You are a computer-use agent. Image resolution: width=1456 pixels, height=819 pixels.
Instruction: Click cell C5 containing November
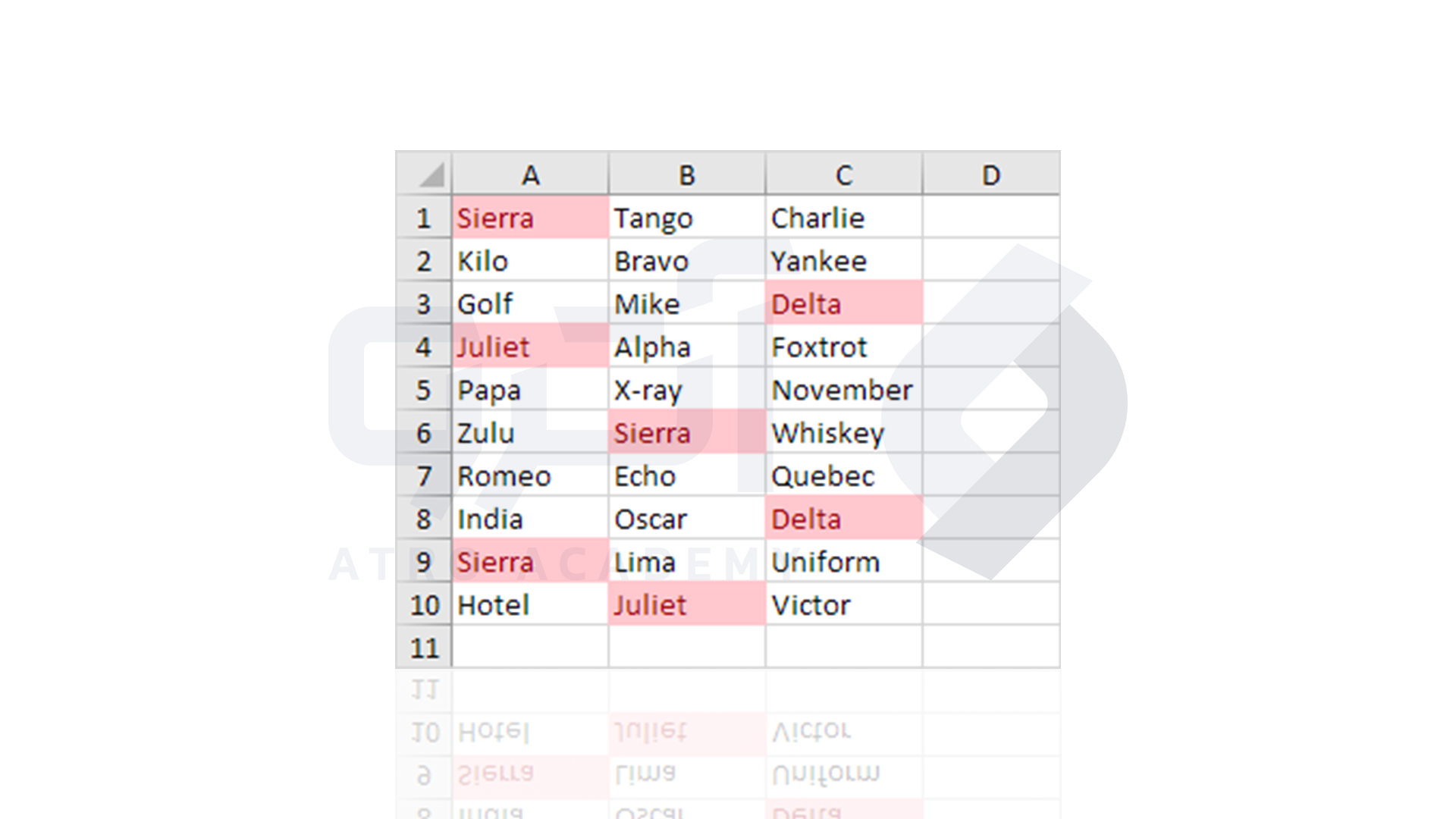pyautogui.click(x=844, y=391)
